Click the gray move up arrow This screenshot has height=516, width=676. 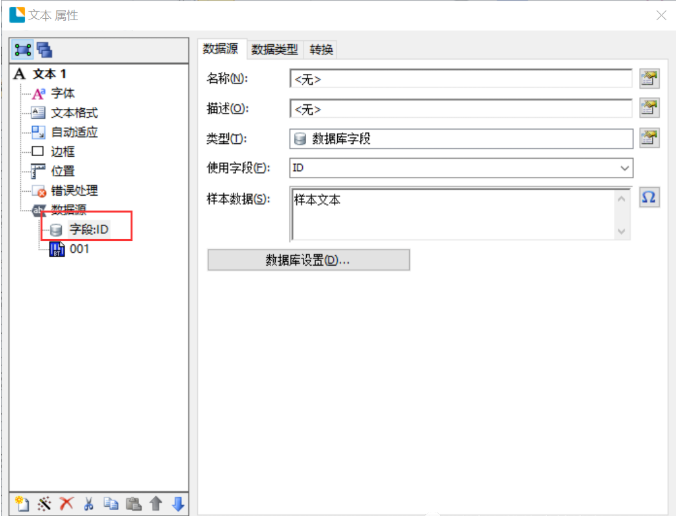(156, 503)
